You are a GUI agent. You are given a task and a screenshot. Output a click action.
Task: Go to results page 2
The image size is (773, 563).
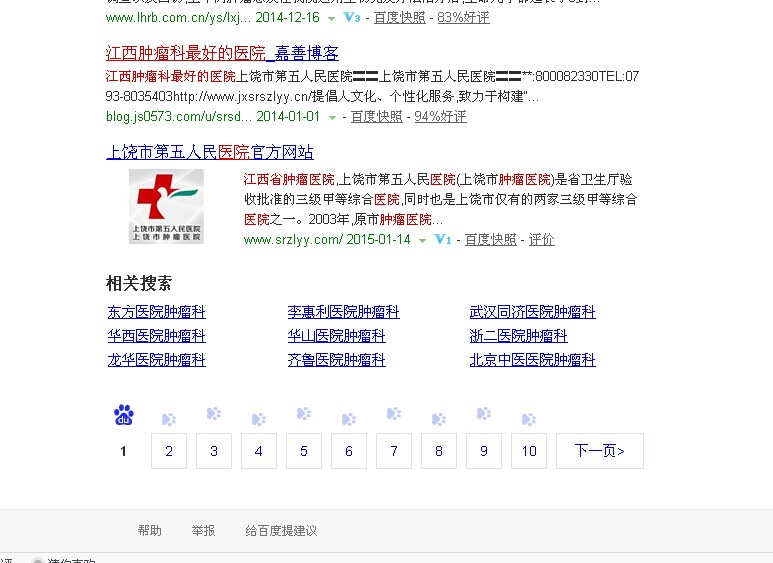click(169, 451)
